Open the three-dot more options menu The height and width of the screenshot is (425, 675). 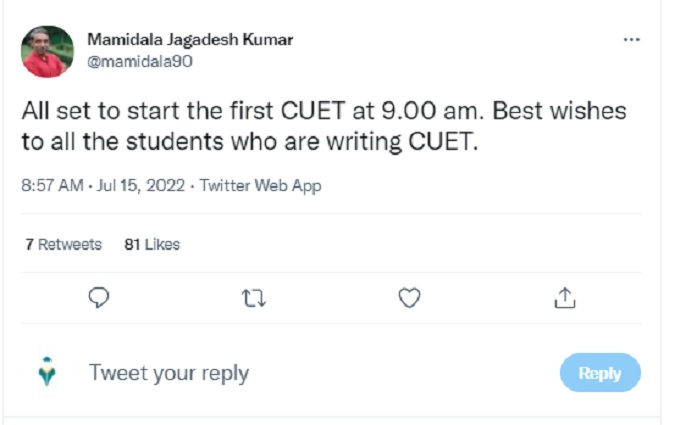click(x=631, y=39)
